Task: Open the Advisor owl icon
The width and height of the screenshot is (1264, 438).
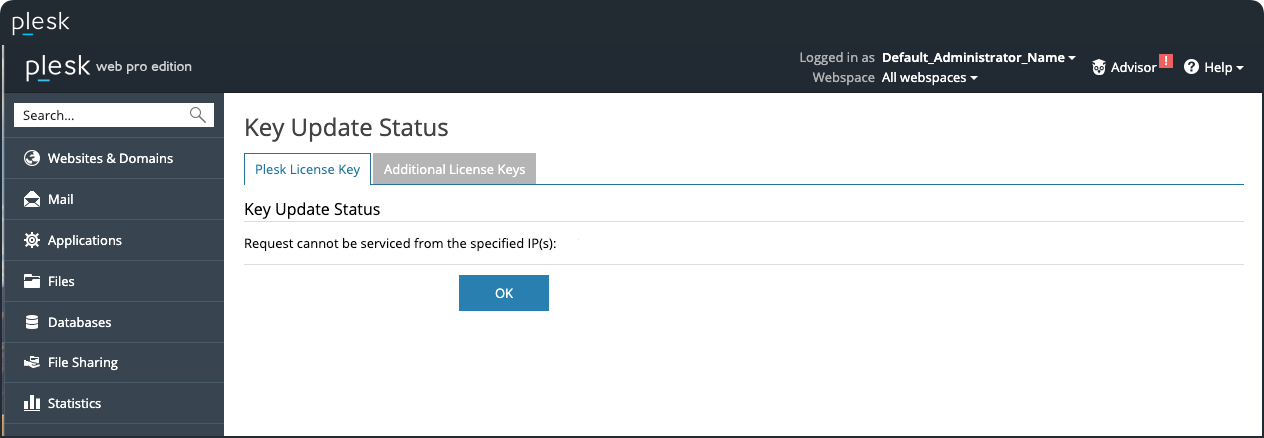Action: click(1099, 68)
